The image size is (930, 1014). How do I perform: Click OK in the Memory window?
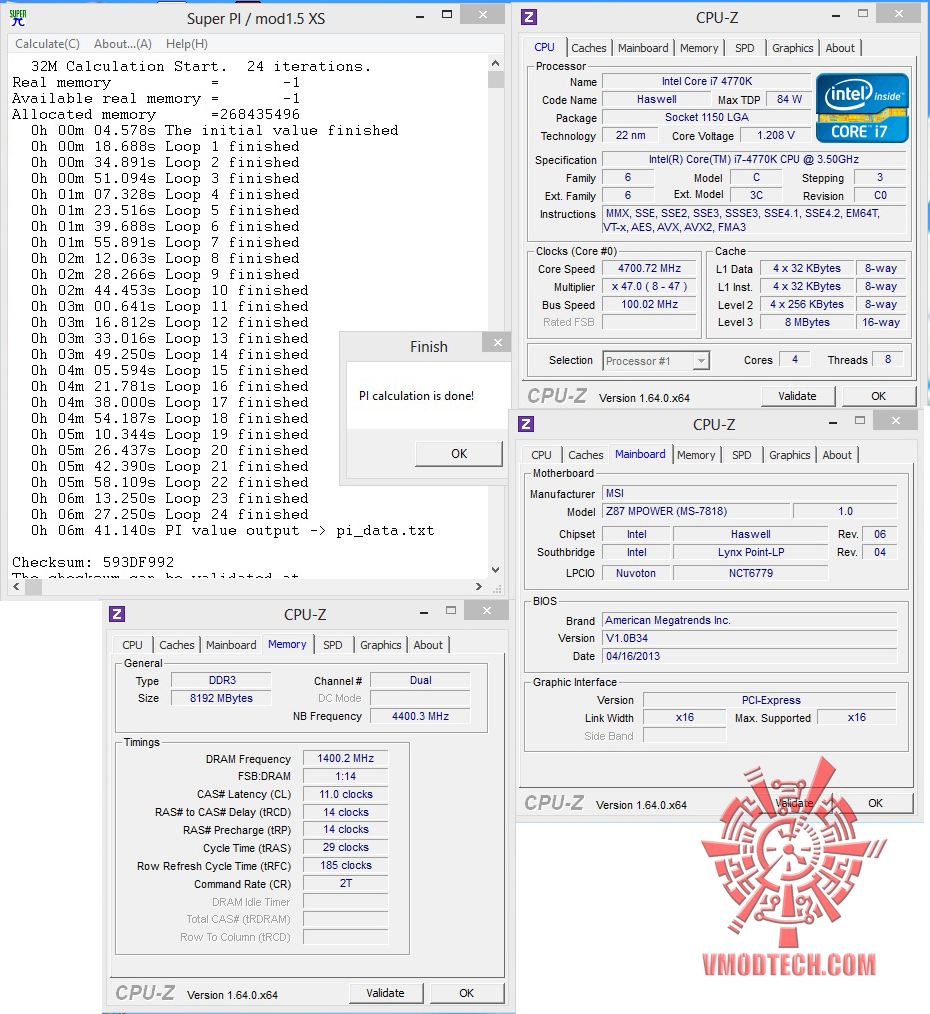click(x=466, y=993)
